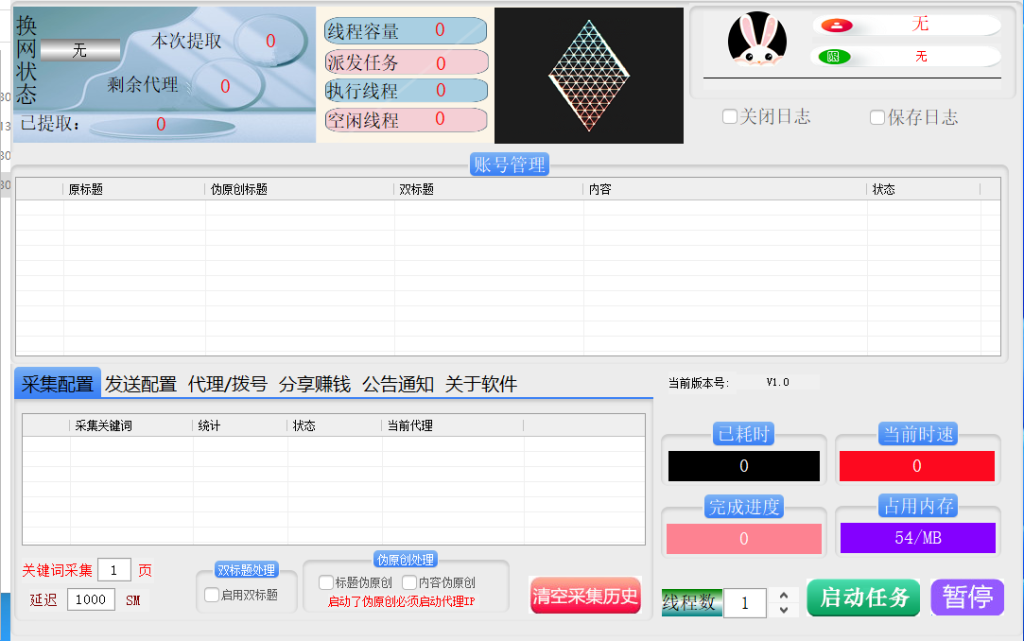This screenshot has width=1024, height=641.
Task: Select the 关于软件 tab
Action: [x=481, y=384]
